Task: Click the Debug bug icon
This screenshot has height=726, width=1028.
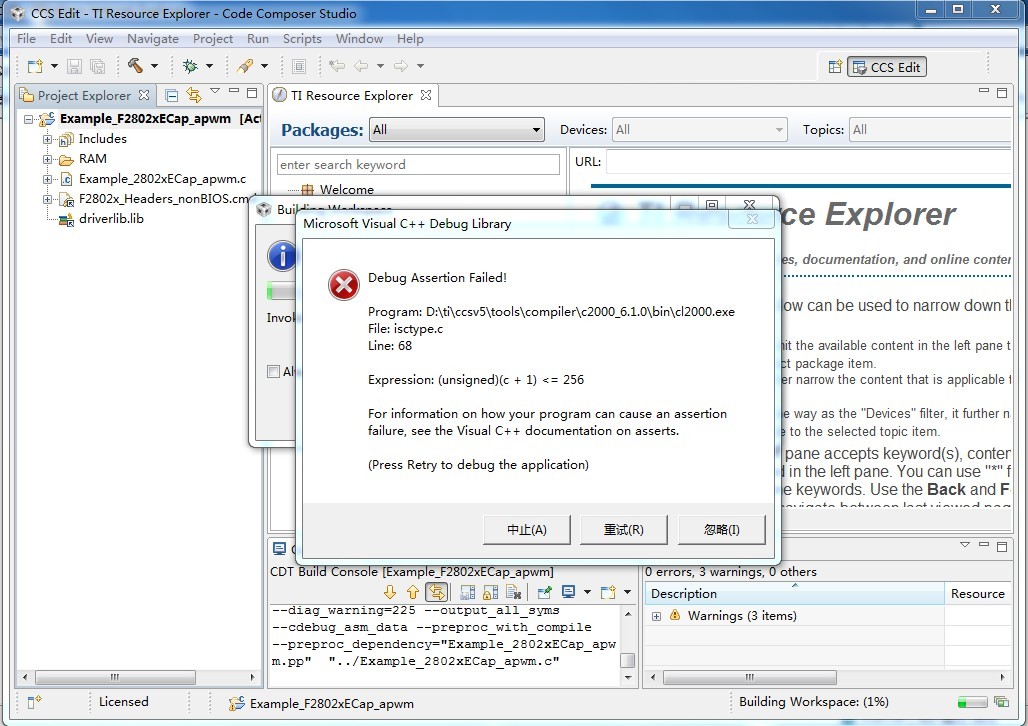Action: 190,66
